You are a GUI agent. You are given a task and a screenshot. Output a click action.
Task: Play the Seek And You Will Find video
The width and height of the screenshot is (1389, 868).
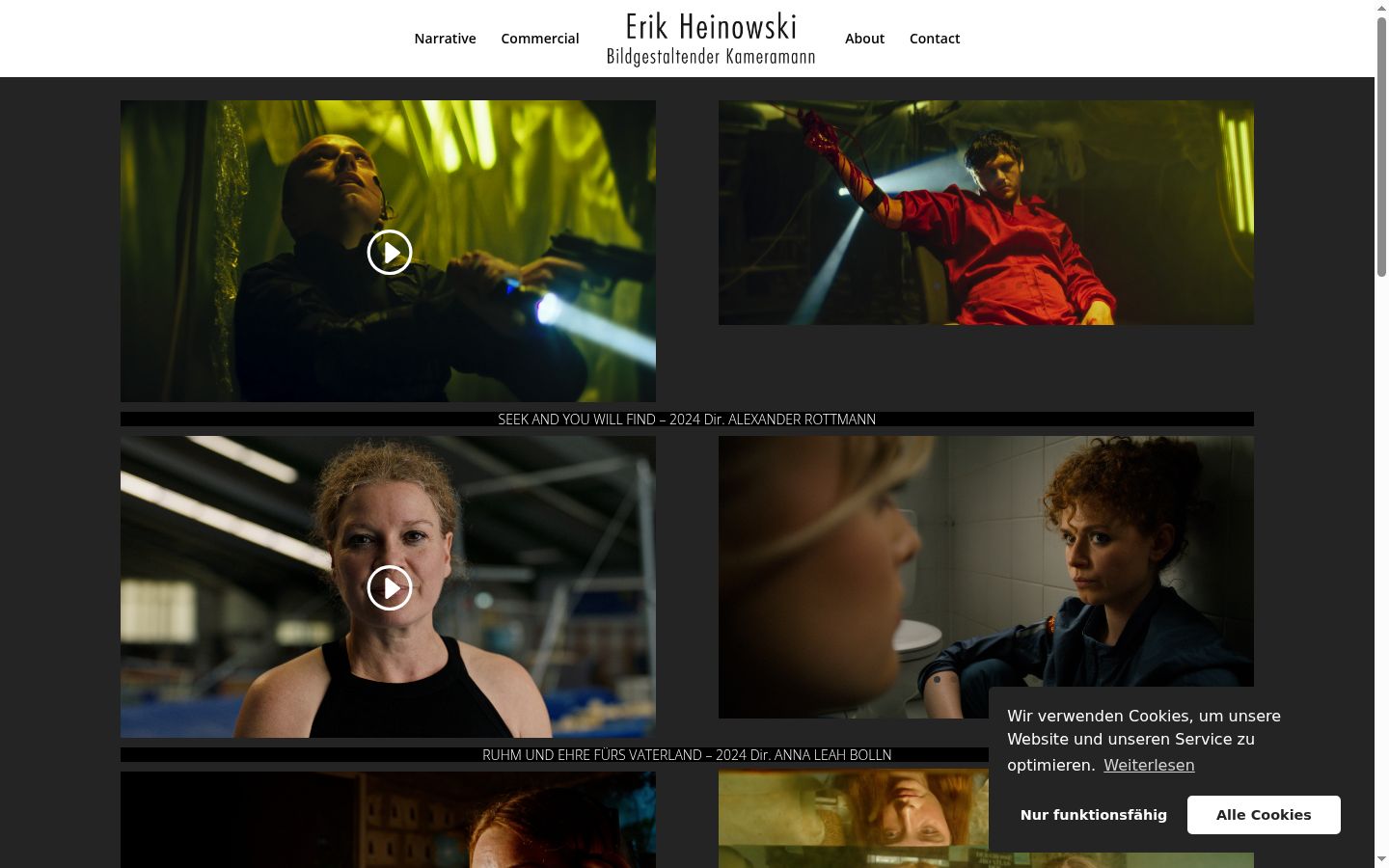pyautogui.click(x=390, y=253)
